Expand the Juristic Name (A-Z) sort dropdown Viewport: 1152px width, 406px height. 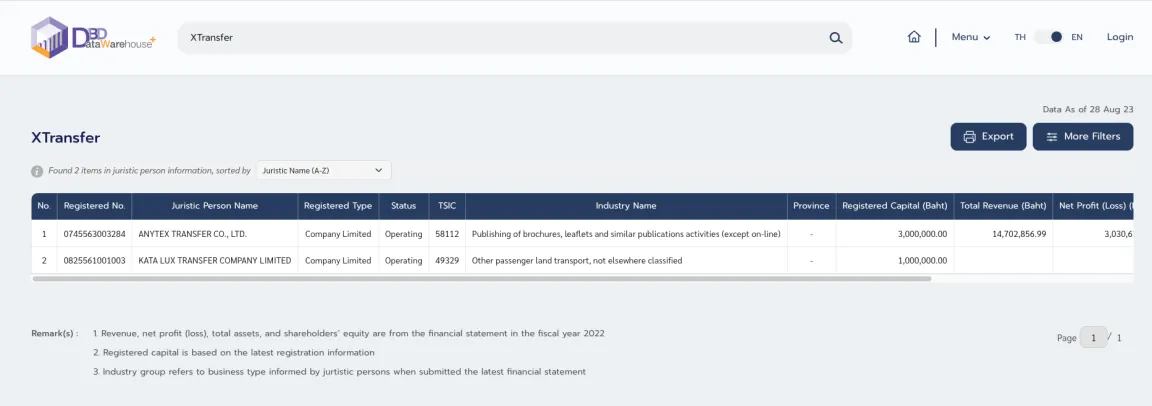coord(323,171)
